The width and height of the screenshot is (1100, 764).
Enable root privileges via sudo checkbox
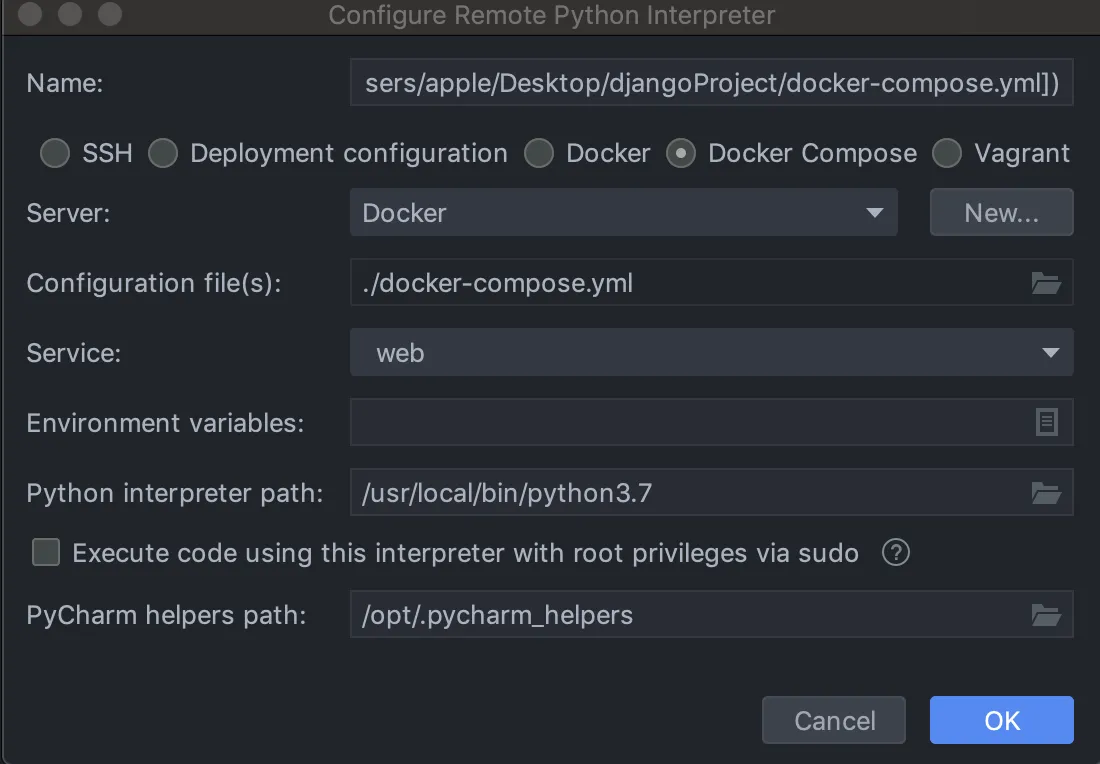46,552
